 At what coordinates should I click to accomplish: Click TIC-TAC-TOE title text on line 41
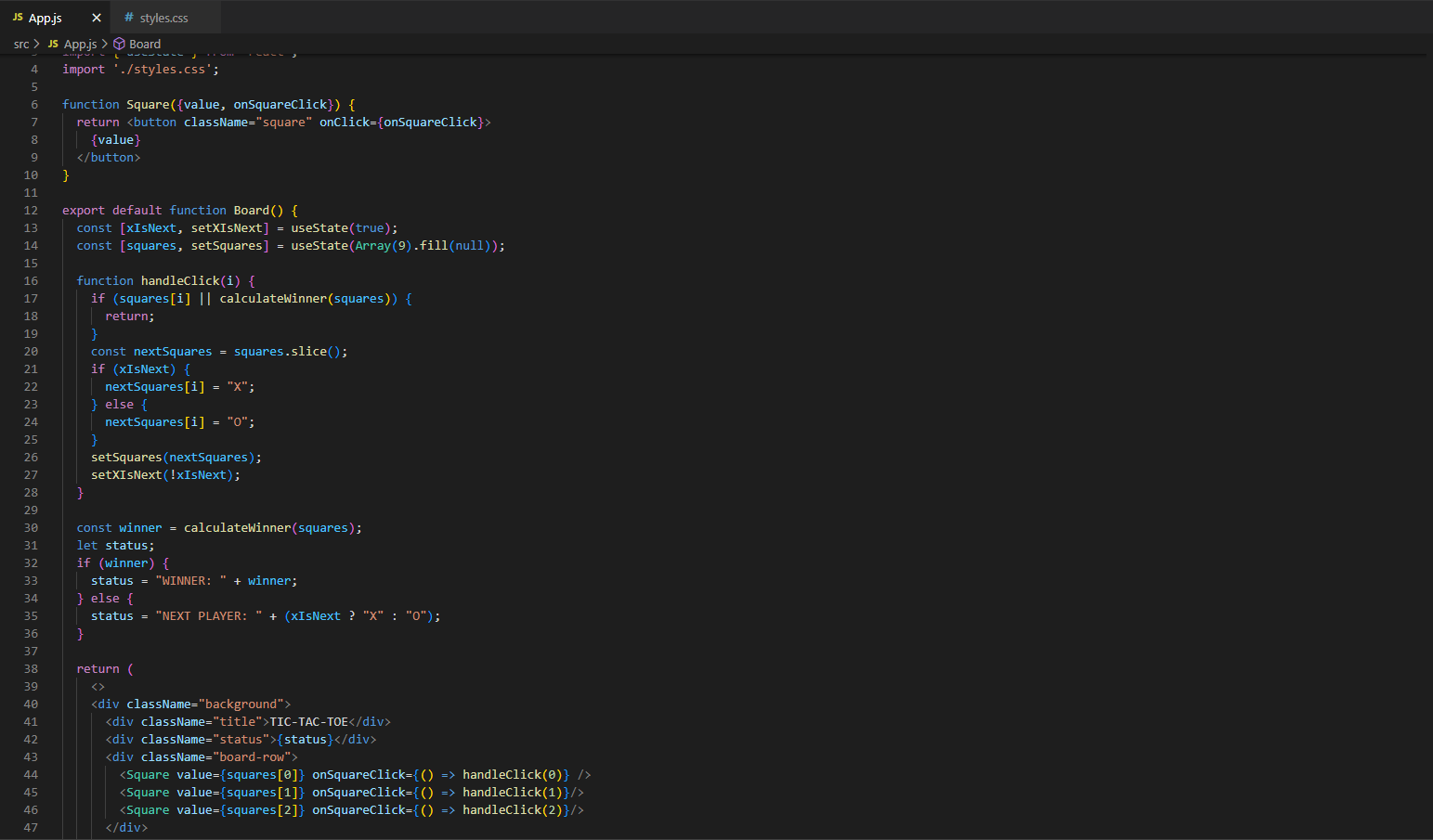309,722
